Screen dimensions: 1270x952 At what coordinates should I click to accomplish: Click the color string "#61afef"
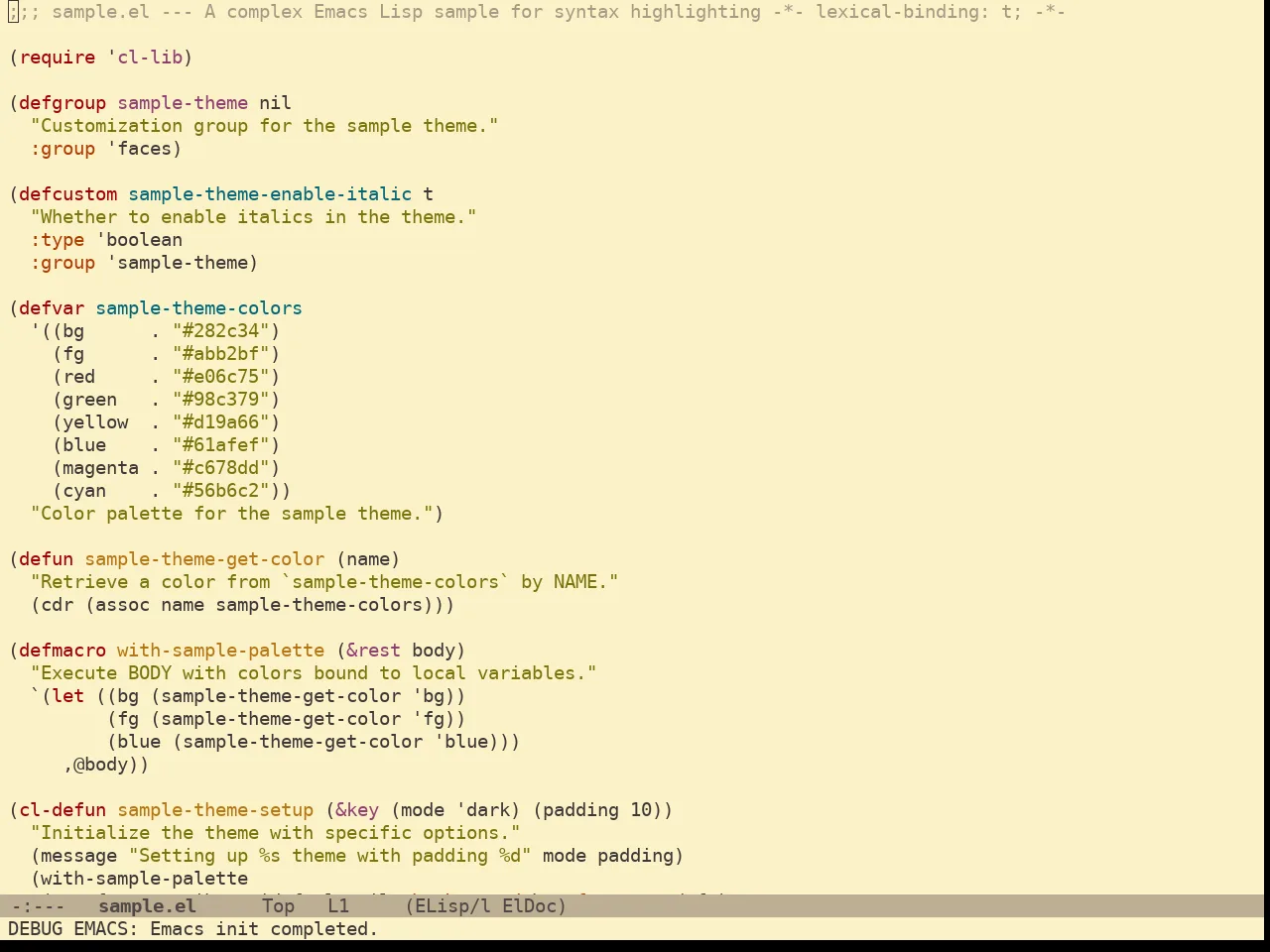click(x=221, y=445)
